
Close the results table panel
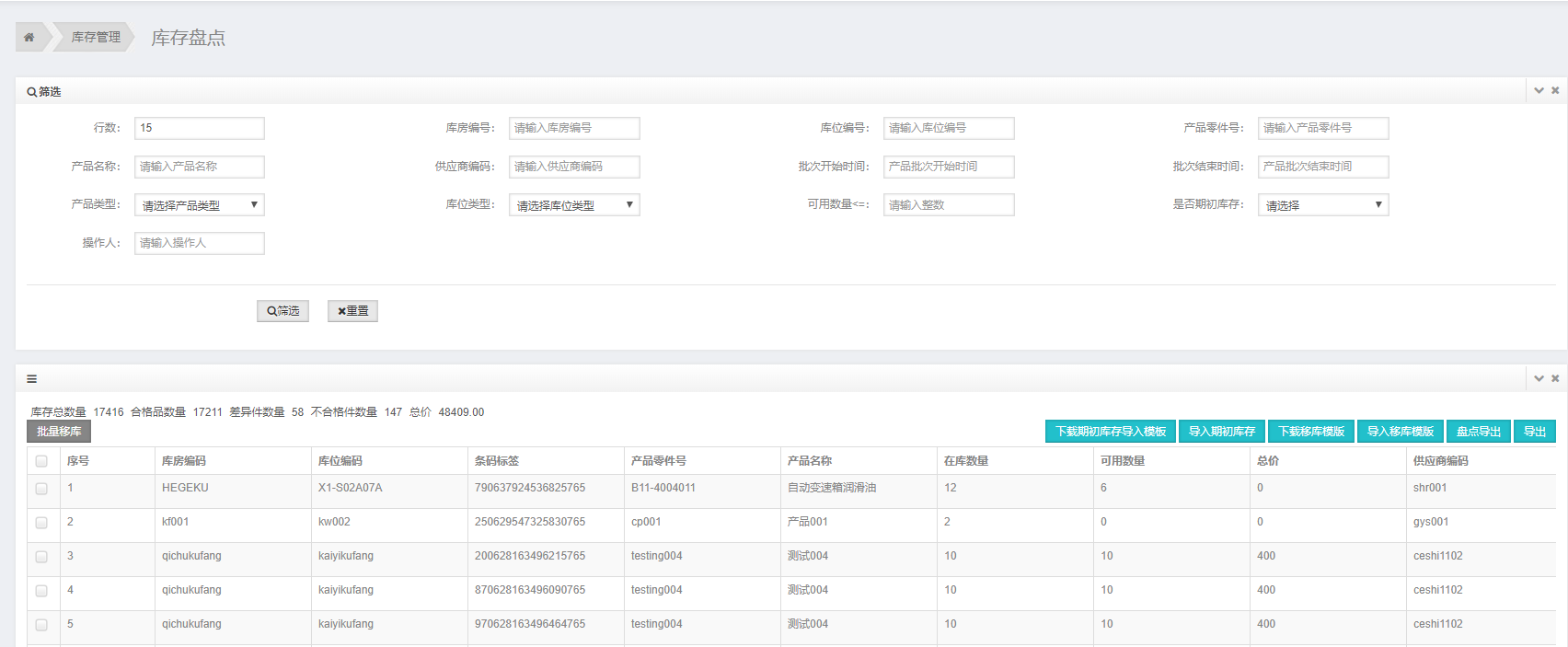click(1555, 378)
